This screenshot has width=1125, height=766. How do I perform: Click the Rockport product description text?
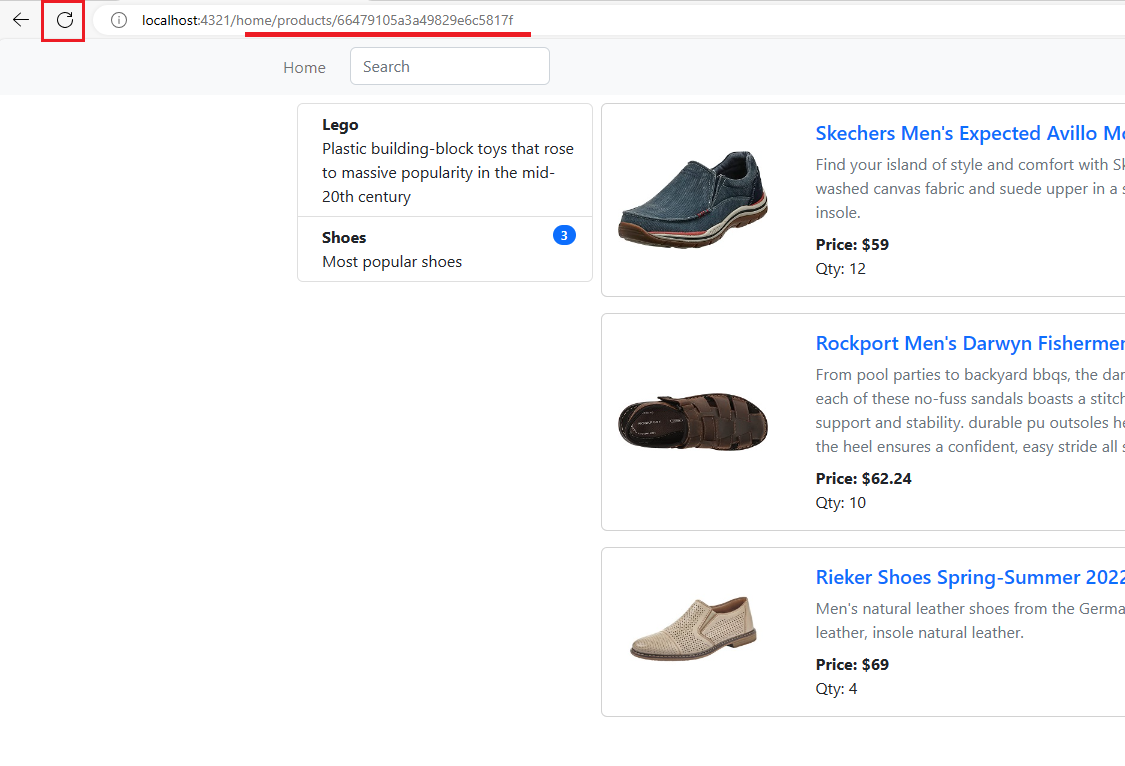pyautogui.click(x=970, y=410)
